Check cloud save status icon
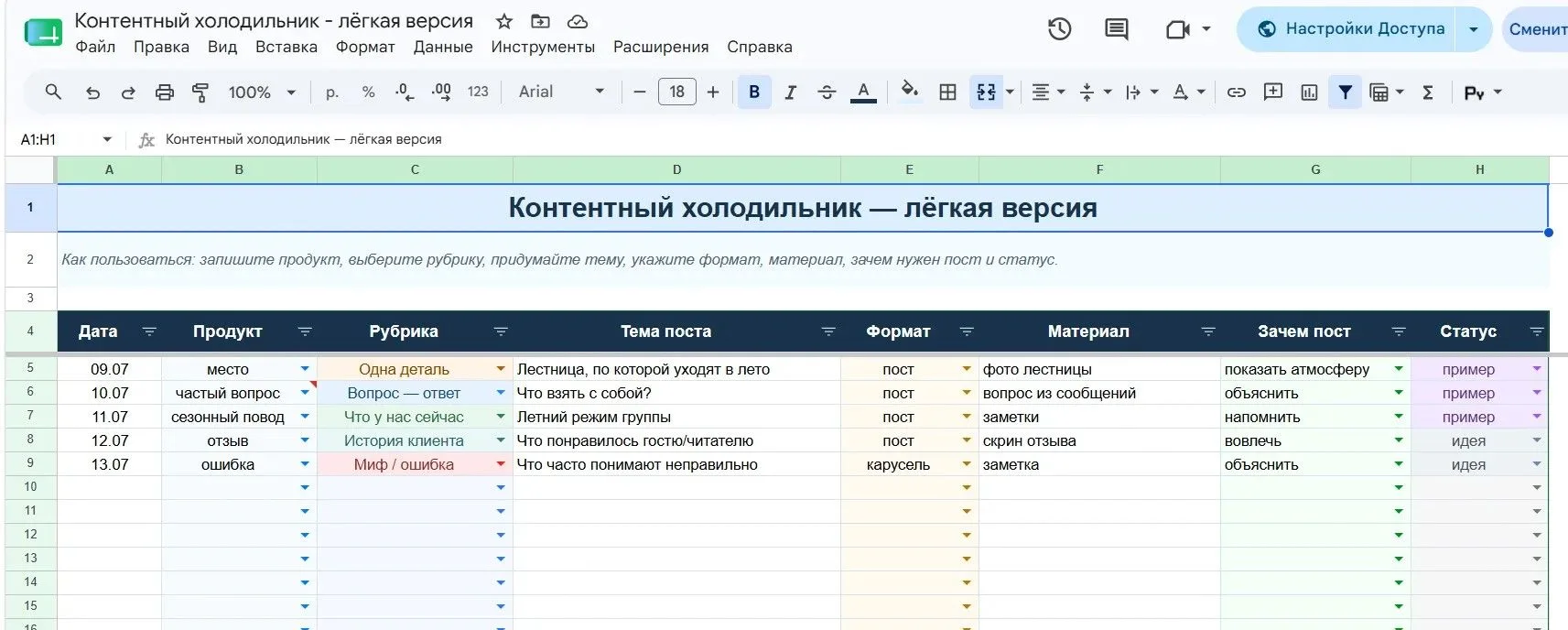This screenshot has width=1568, height=630. pos(577,21)
